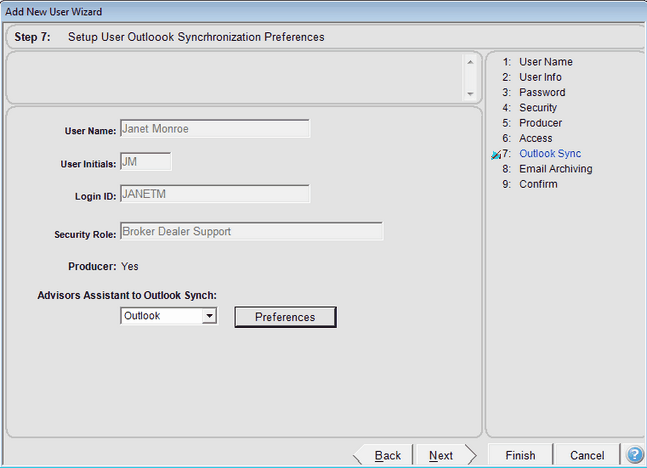Click the User Initials field showing JM
647x468 pixels.
coord(146,161)
